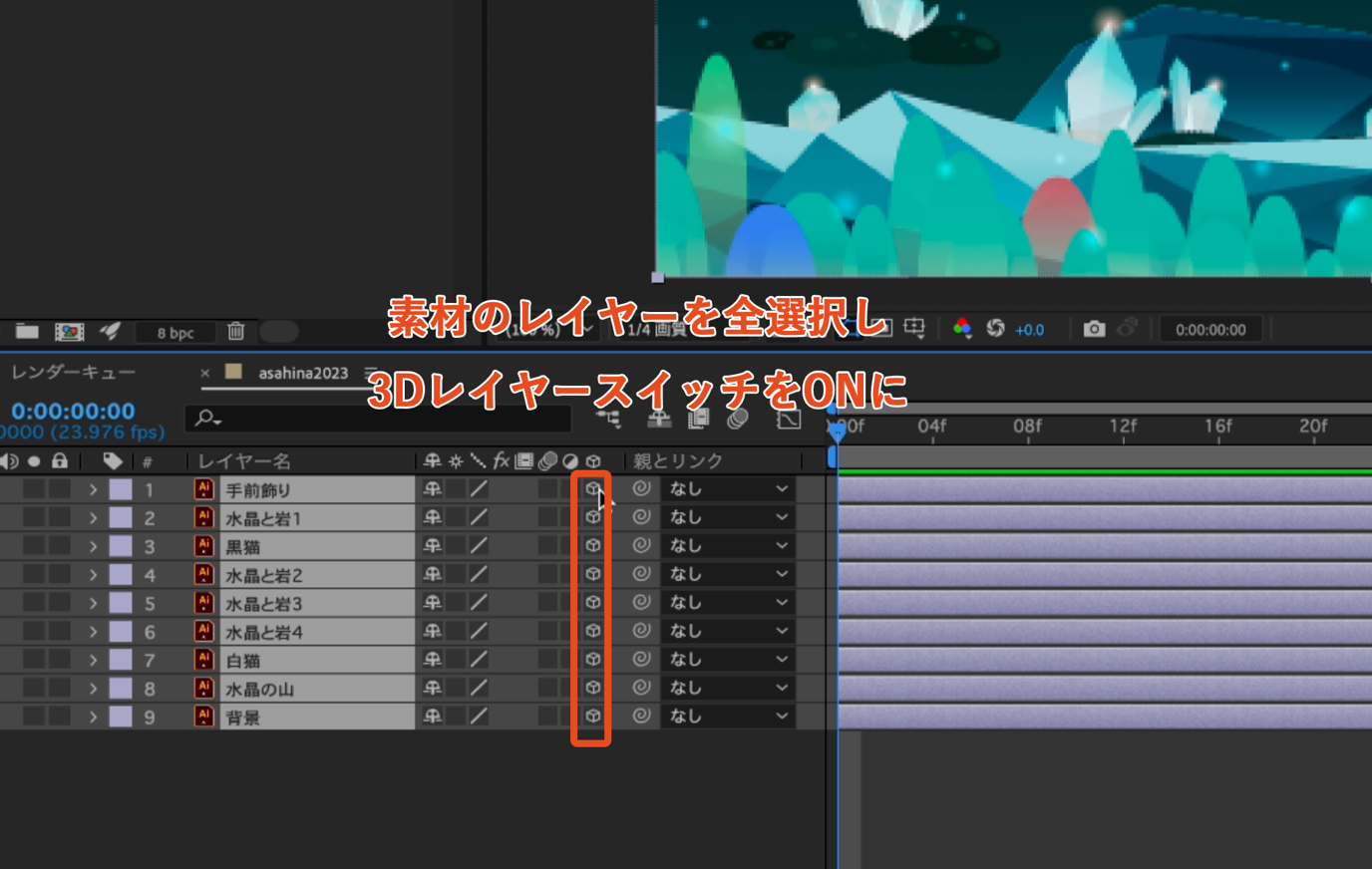
Task: Click the レイヤー名 column header
Action: click(x=244, y=461)
